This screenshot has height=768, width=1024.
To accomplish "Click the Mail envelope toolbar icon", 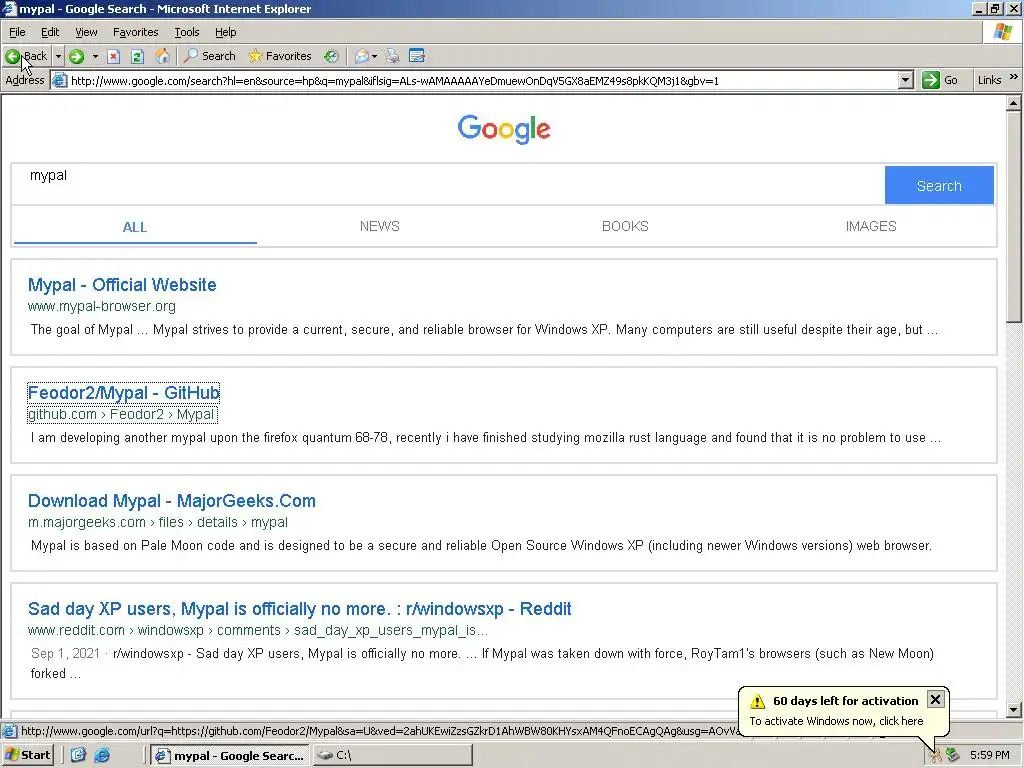I will coord(361,56).
